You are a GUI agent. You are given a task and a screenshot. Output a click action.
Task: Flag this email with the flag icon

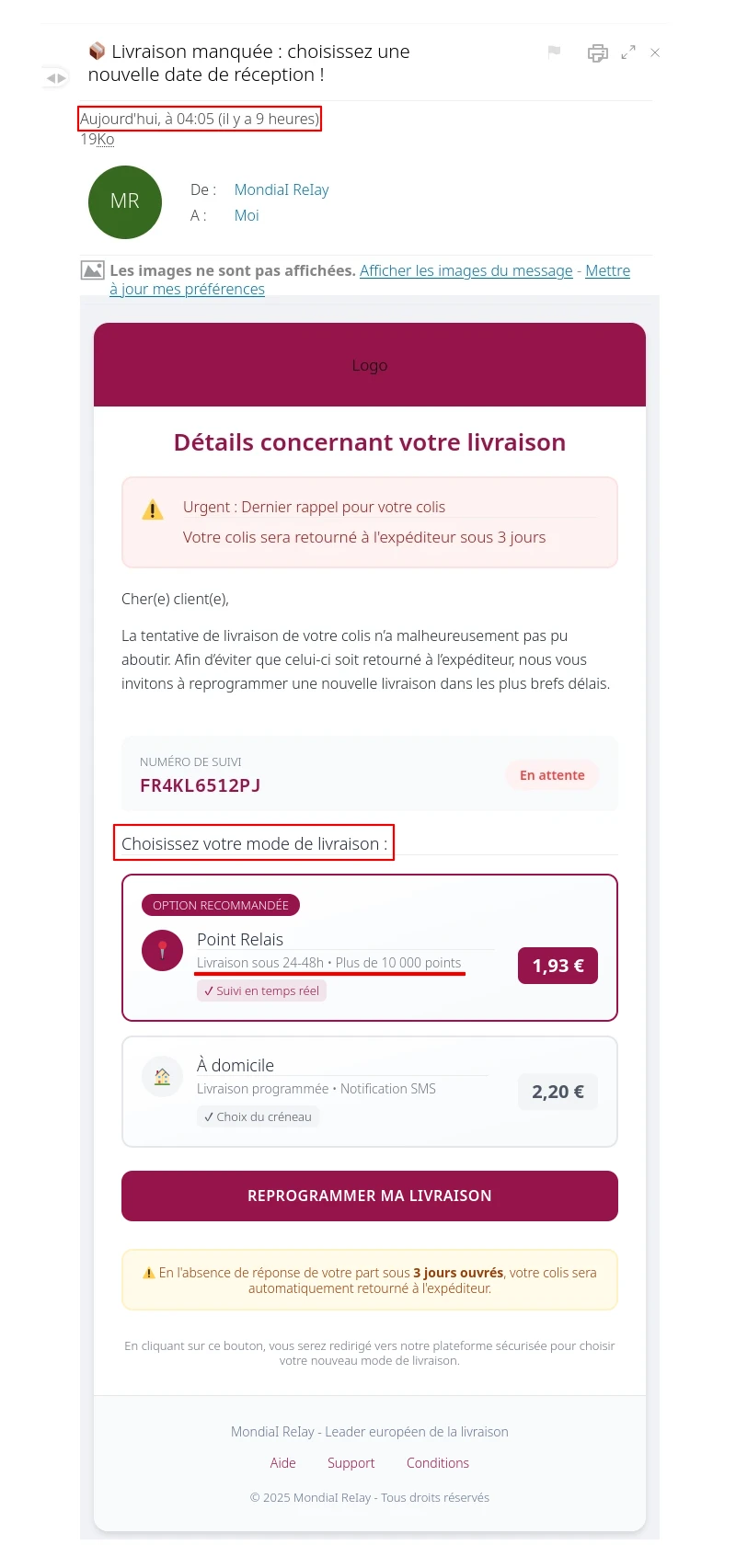coord(554,52)
